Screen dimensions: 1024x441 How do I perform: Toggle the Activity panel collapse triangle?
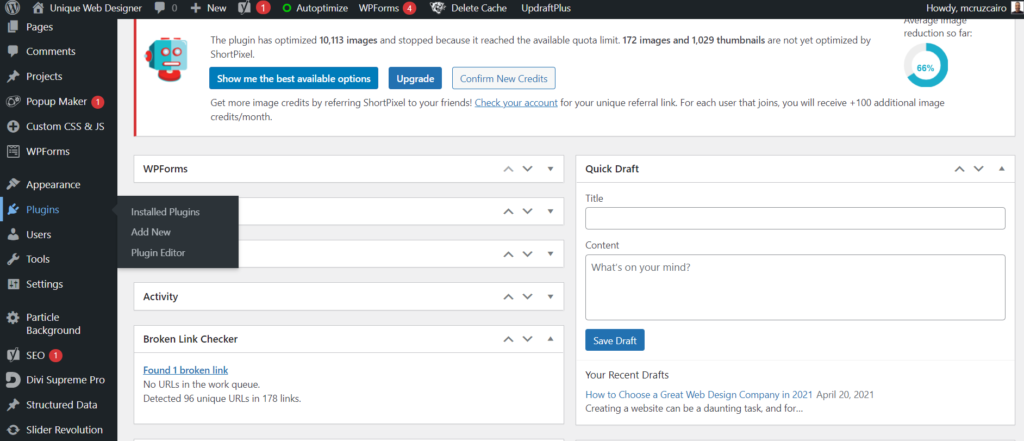coord(550,297)
